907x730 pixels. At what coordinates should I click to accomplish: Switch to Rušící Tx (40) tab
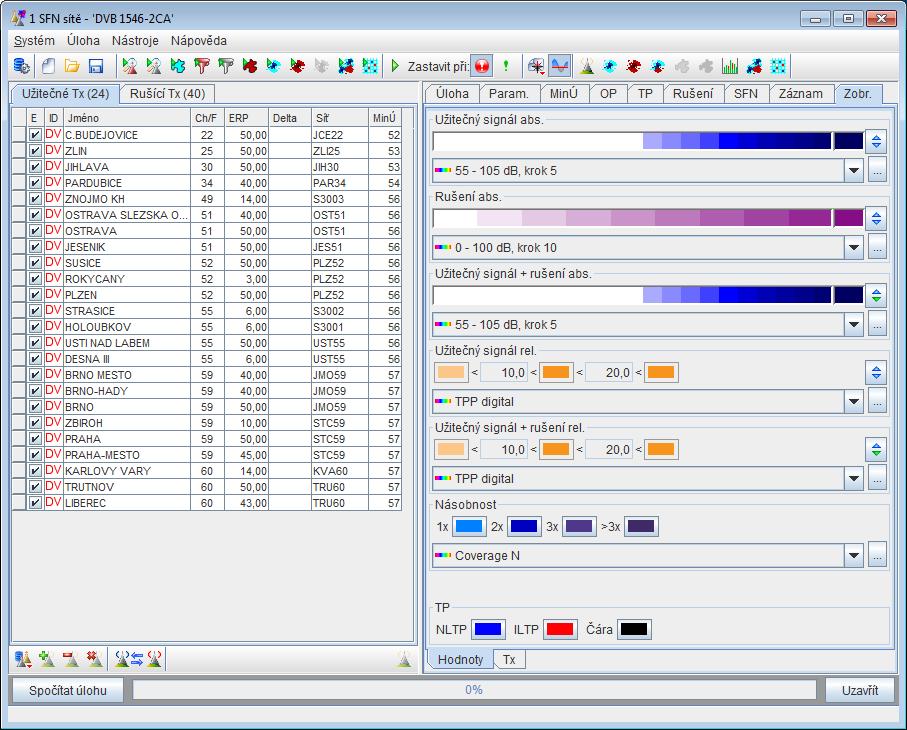pos(167,94)
